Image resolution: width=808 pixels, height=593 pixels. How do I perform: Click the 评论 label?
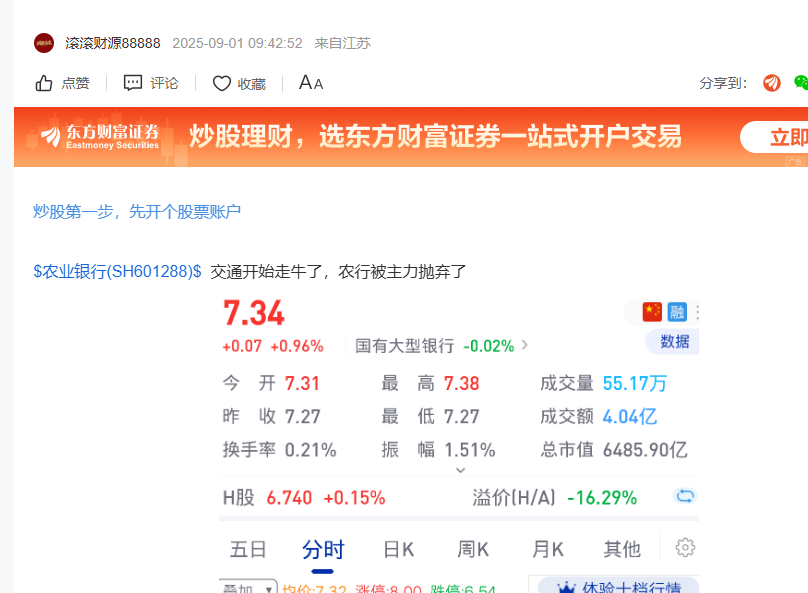[x=164, y=83]
